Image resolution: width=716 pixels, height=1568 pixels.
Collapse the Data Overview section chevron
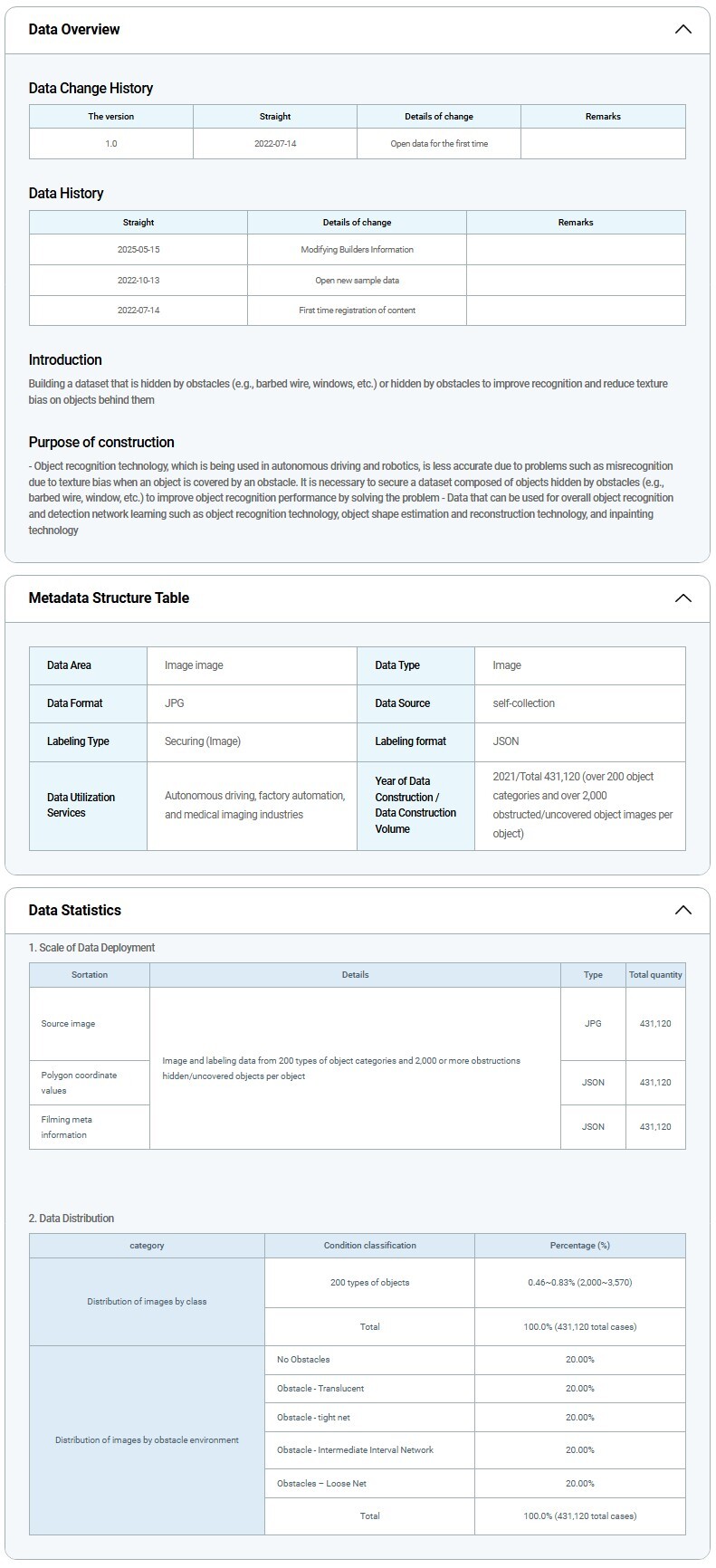pyautogui.click(x=683, y=29)
